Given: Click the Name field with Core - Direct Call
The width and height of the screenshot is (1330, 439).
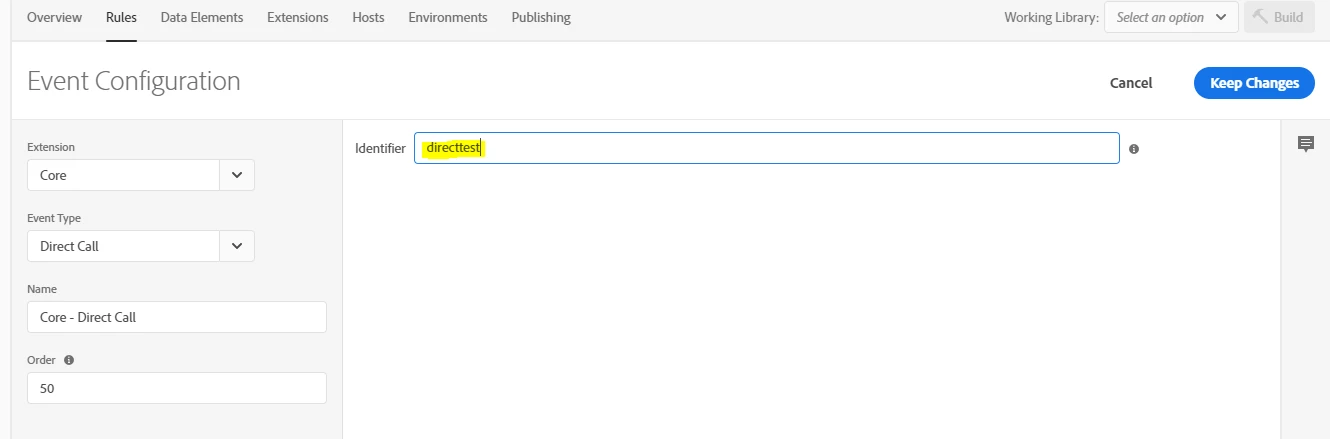Looking at the screenshot, I should (177, 317).
